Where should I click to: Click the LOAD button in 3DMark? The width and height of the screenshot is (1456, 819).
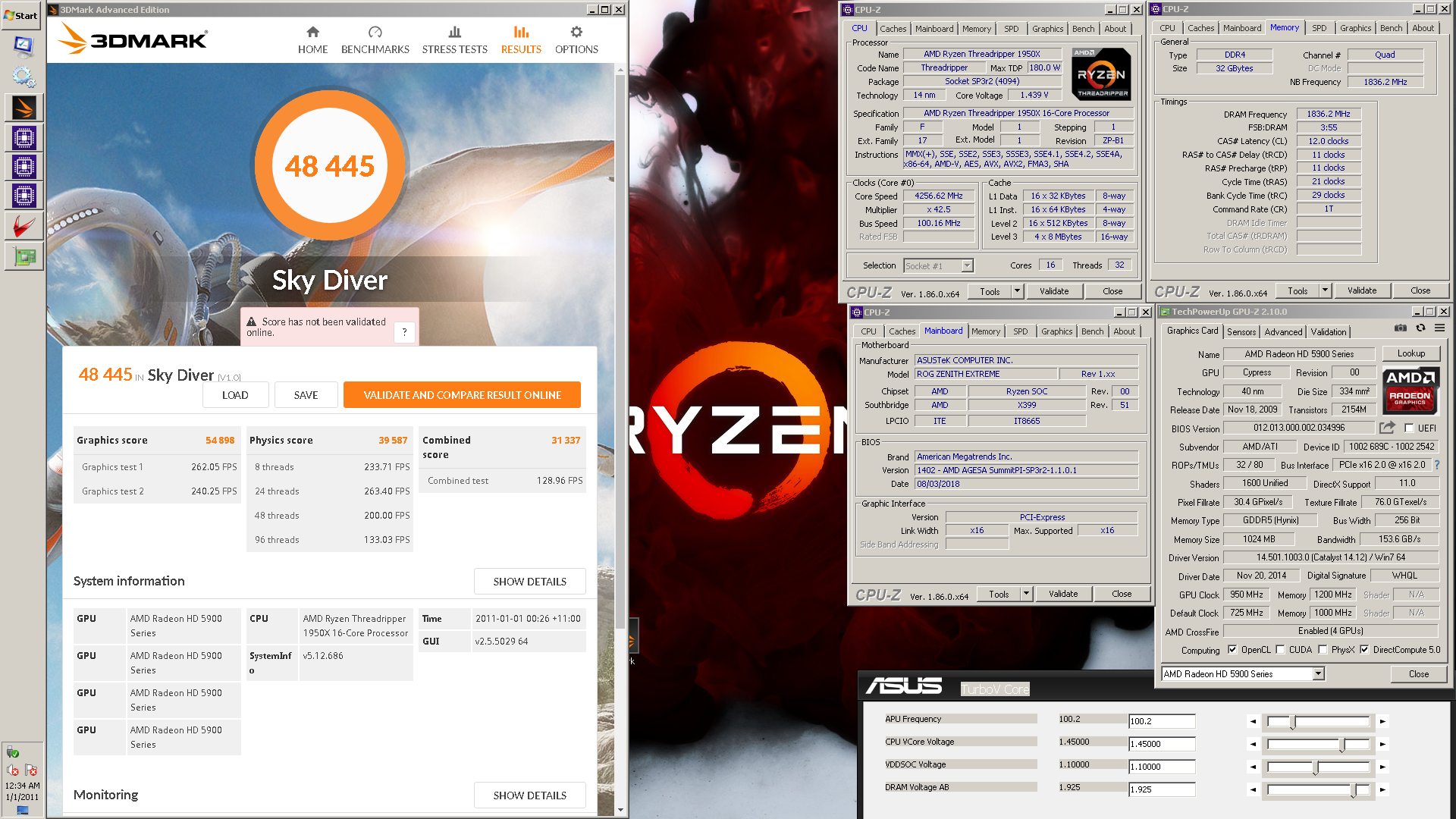[x=235, y=395]
